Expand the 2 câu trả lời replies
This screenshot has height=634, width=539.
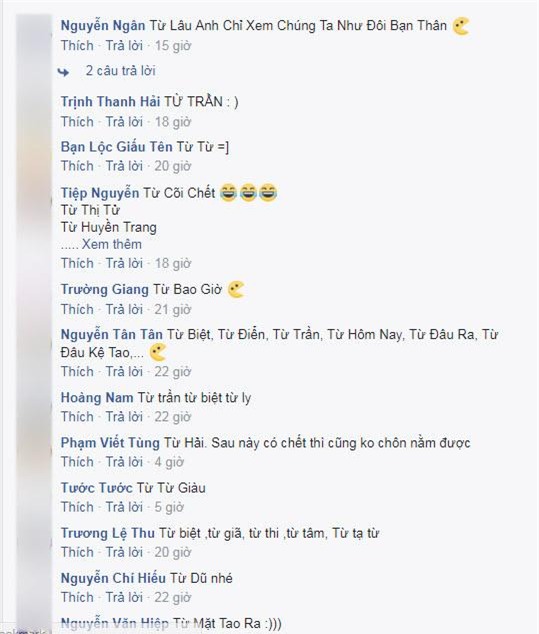coord(120,71)
